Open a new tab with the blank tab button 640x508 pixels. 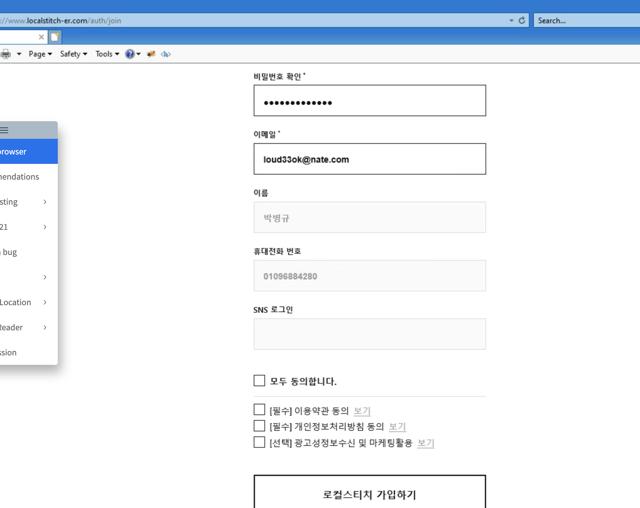(55, 37)
